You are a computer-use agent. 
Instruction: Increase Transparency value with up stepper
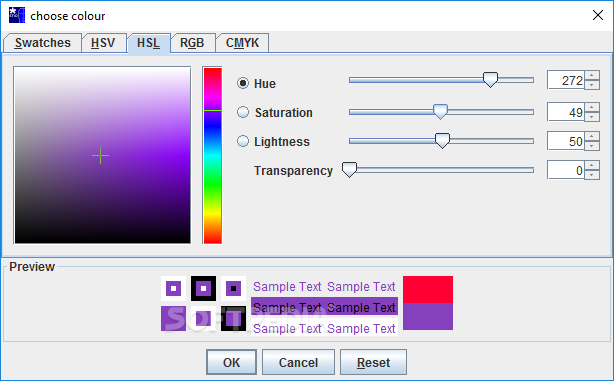pyautogui.click(x=592, y=165)
